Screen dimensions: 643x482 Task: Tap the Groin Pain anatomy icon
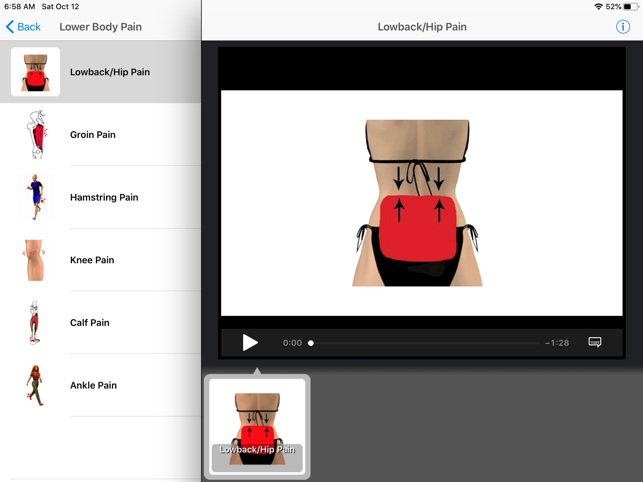click(36, 135)
